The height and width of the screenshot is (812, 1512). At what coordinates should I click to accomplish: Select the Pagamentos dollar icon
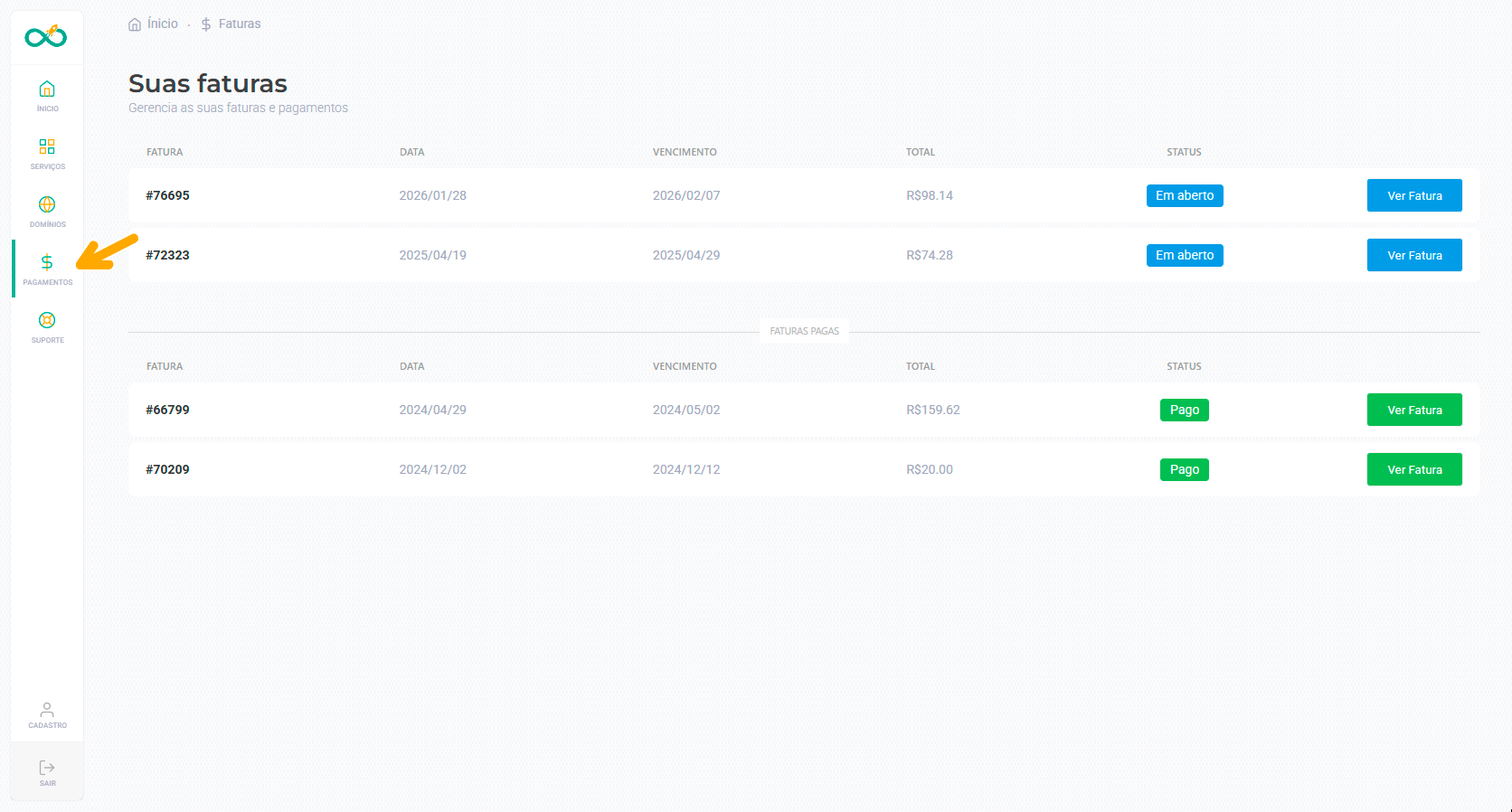(47, 263)
